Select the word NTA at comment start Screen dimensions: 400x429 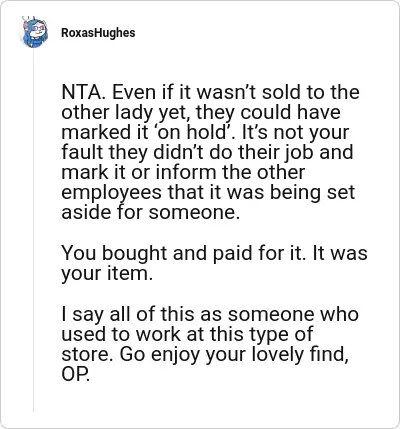79,92
